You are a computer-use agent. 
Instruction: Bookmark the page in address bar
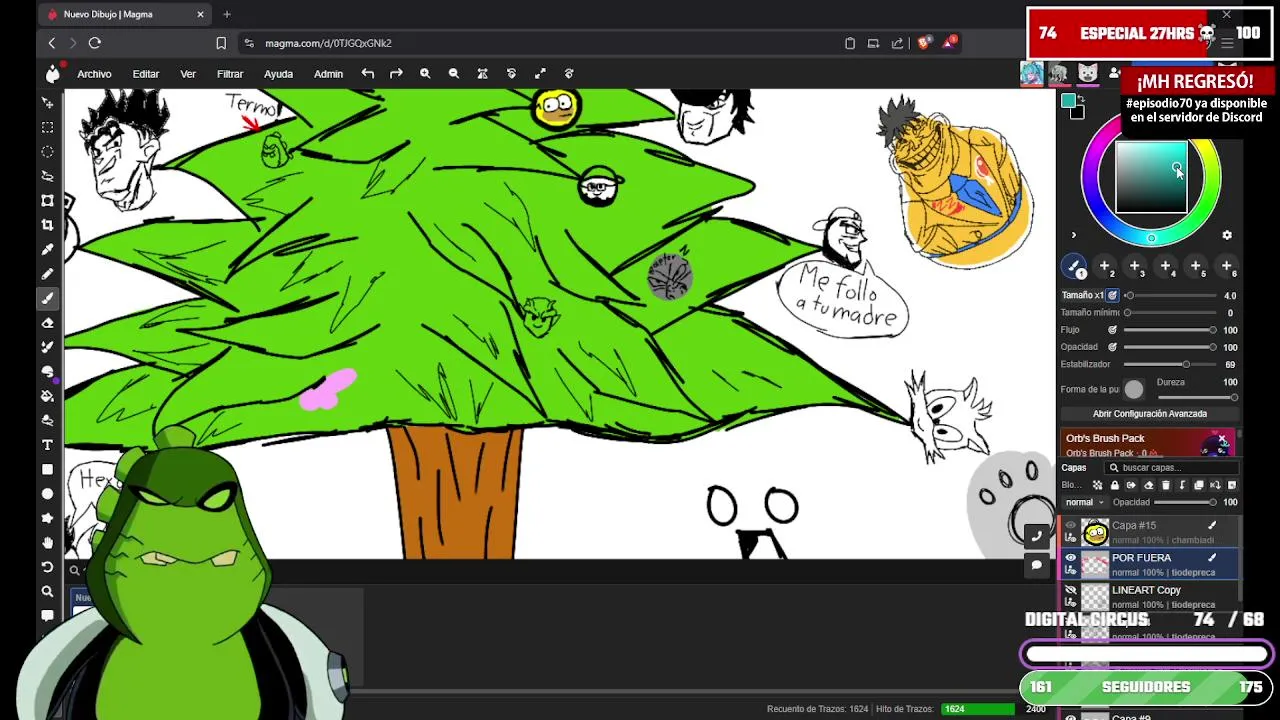221,43
